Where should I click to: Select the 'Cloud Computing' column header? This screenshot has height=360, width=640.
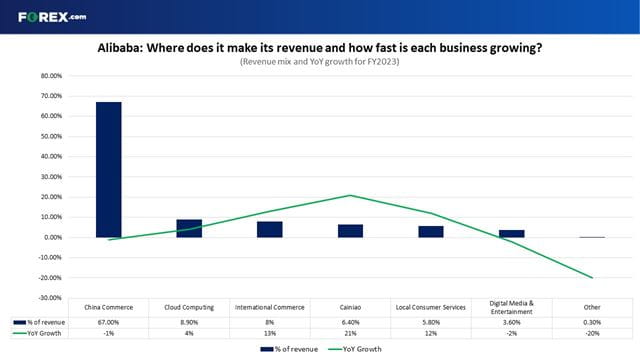pos(189,307)
